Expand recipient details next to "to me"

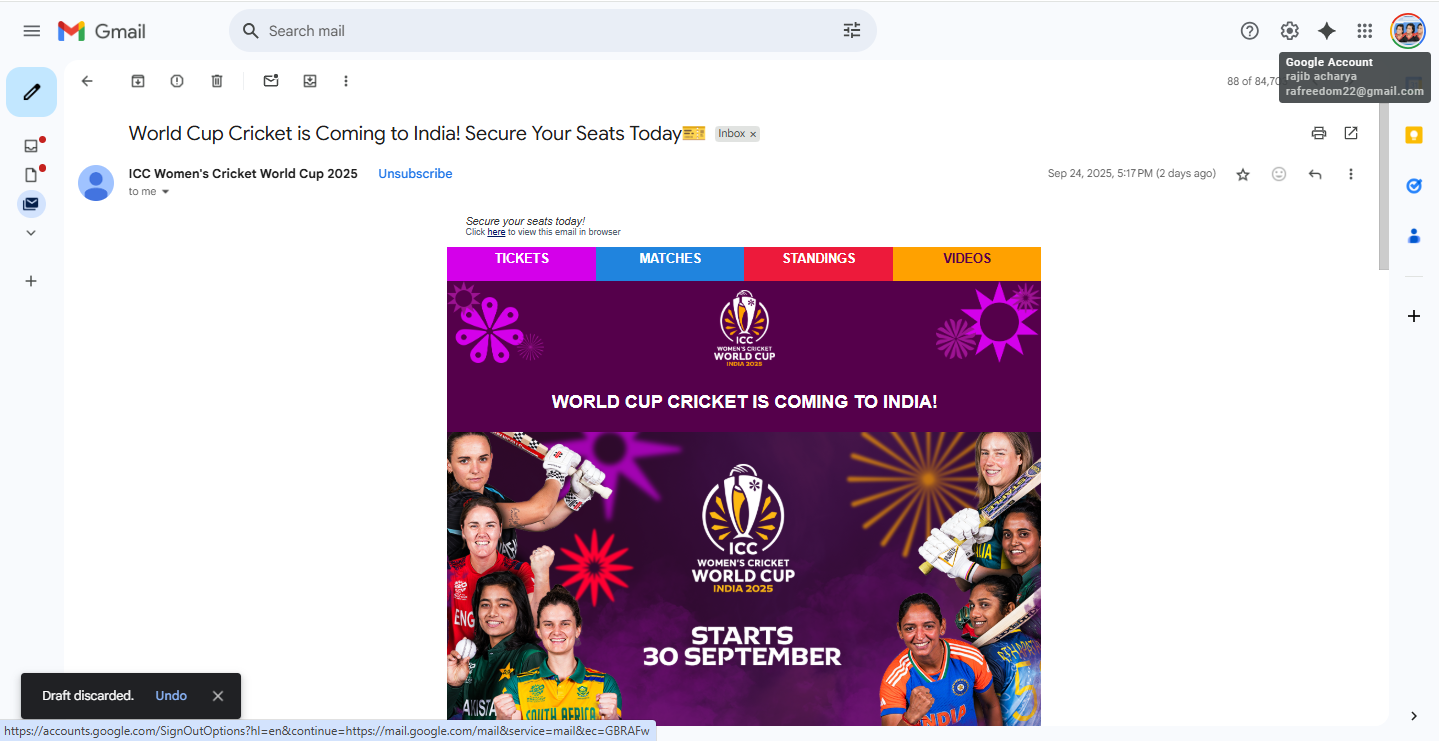[166, 192]
